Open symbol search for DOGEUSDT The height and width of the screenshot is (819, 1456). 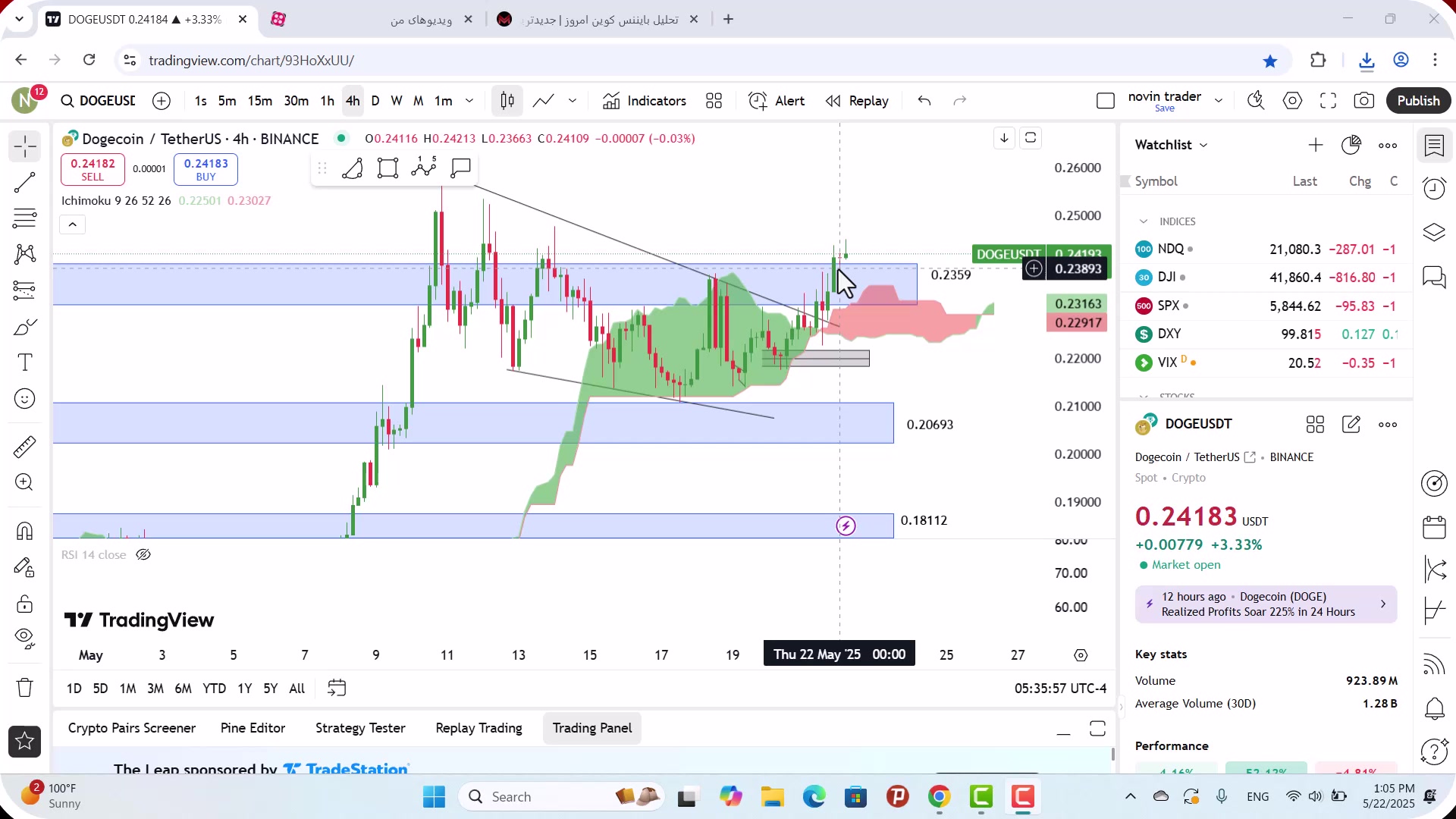(98, 101)
